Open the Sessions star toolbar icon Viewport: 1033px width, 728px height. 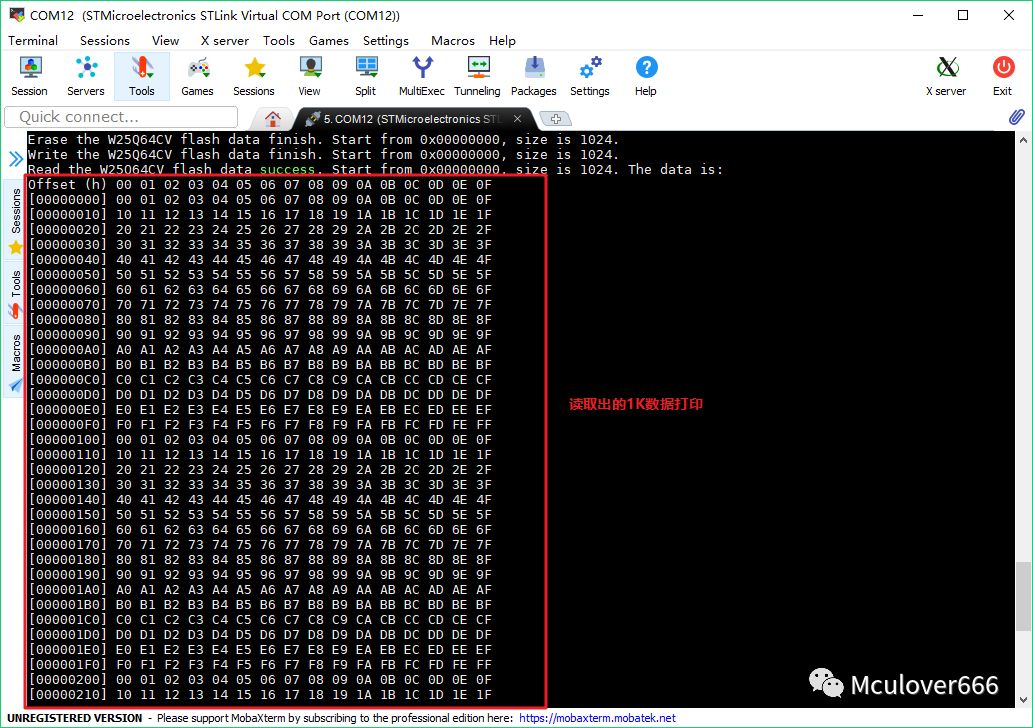click(x=254, y=76)
